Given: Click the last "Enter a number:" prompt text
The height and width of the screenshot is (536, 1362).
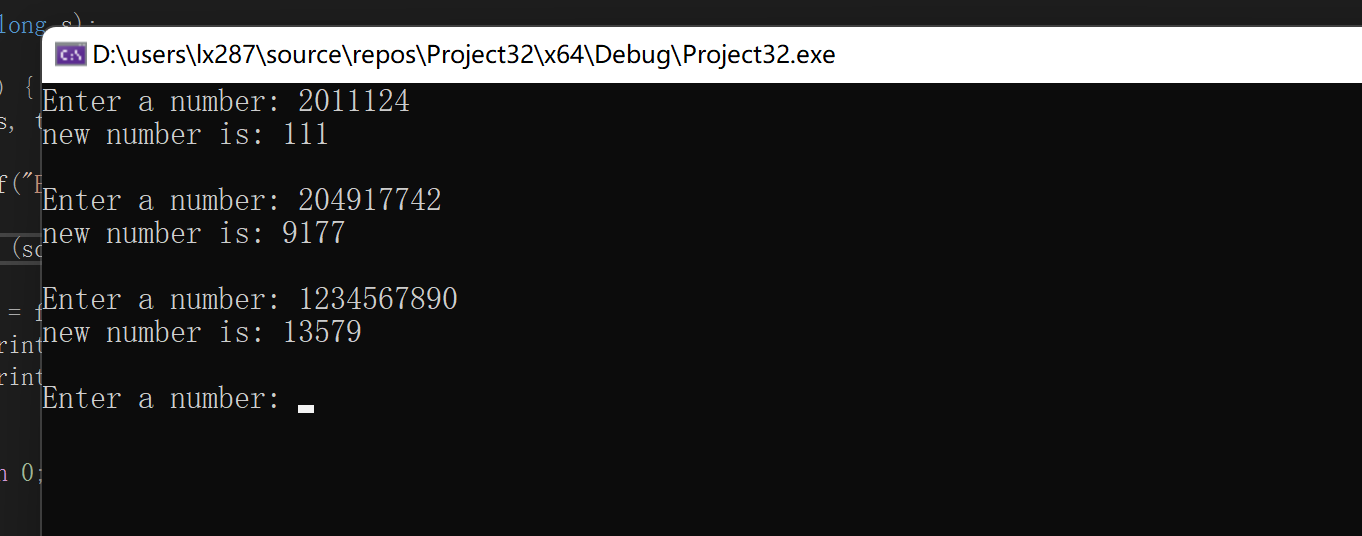Looking at the screenshot, I should [161, 399].
